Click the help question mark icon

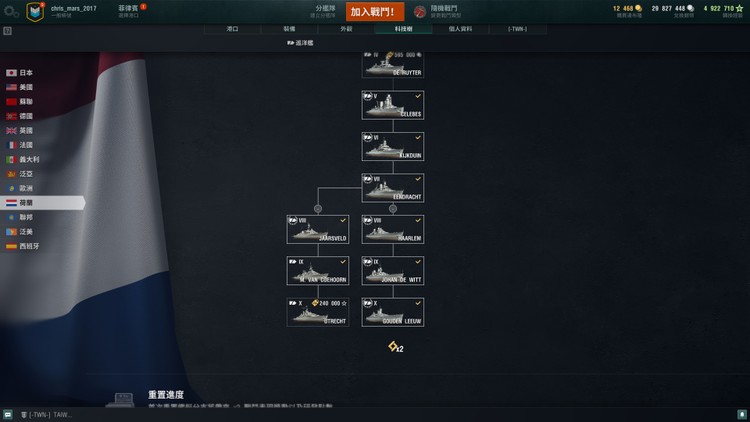(x=7, y=31)
